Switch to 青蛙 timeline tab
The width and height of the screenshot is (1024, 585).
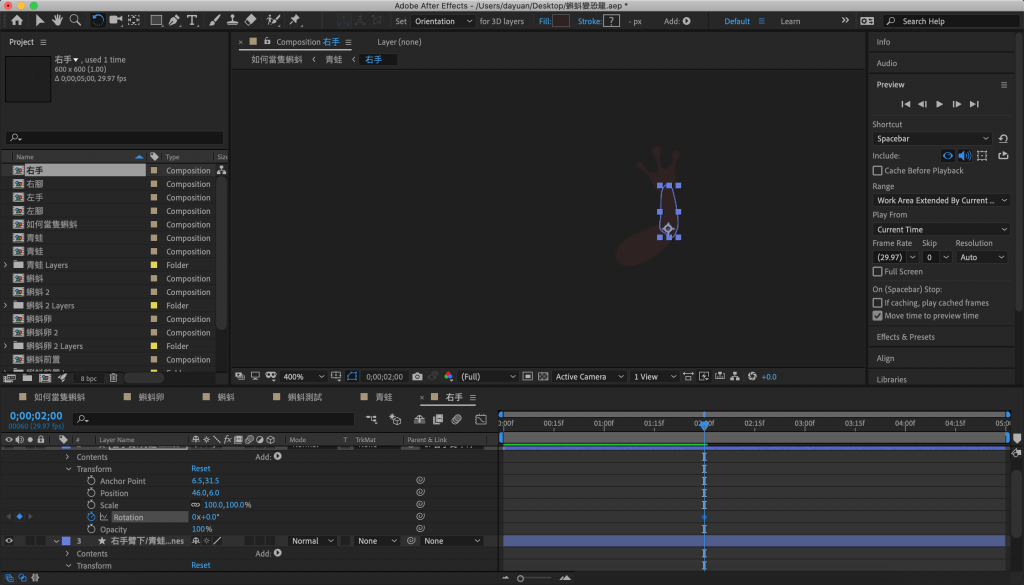click(384, 397)
